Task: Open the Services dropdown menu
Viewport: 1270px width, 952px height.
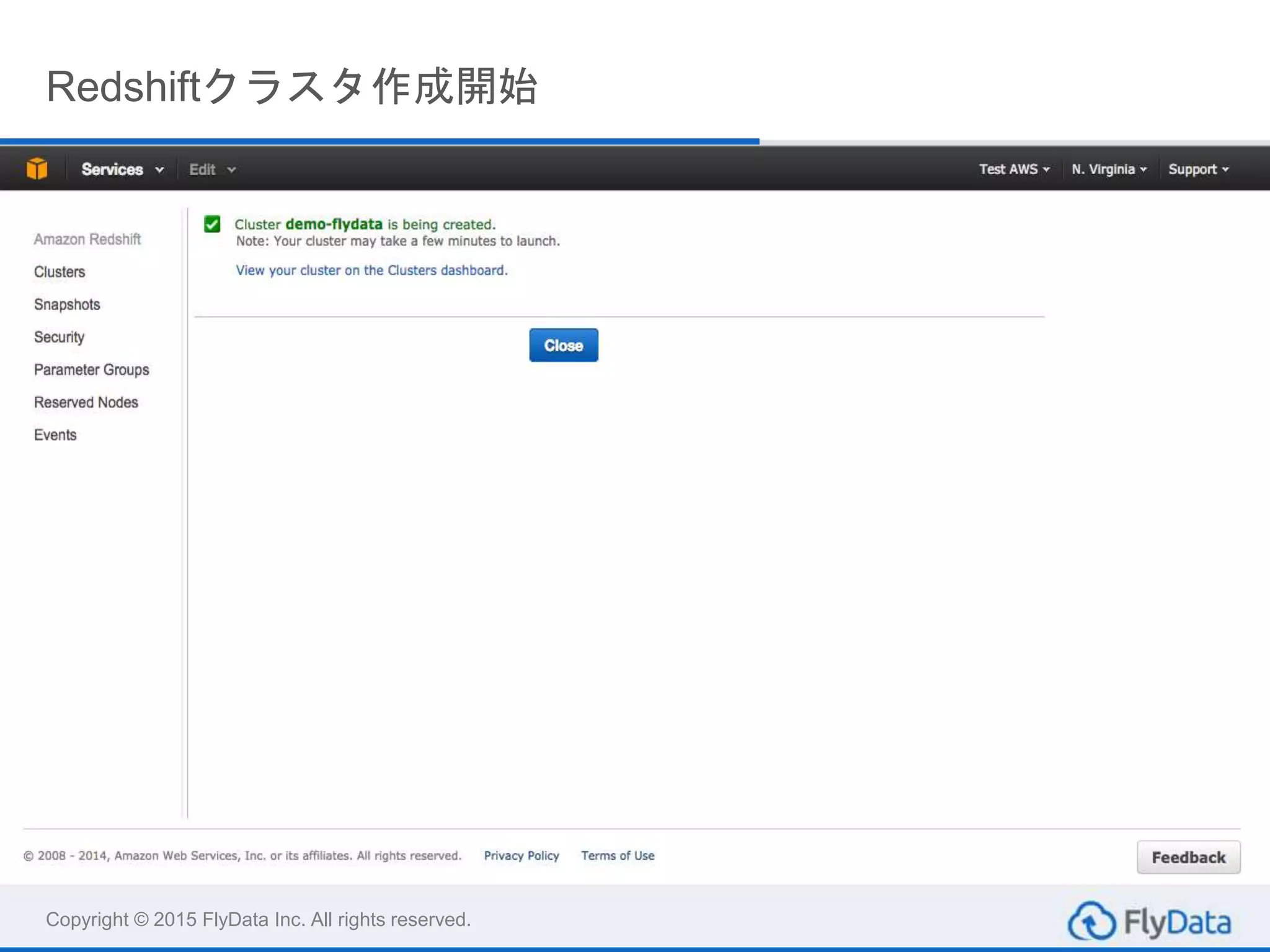Action: click(x=123, y=169)
